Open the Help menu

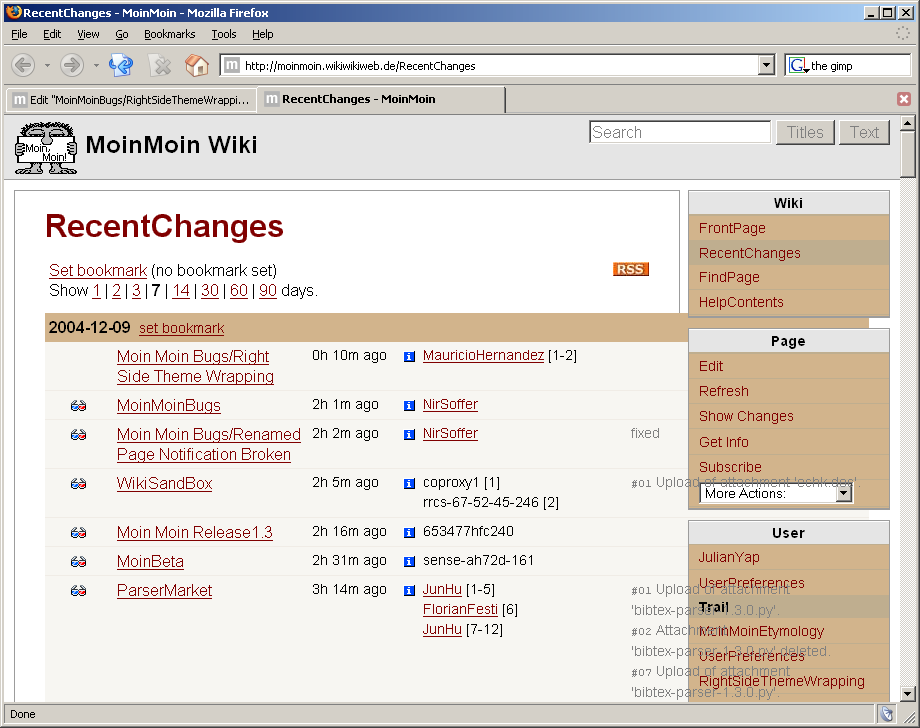pyautogui.click(x=262, y=34)
